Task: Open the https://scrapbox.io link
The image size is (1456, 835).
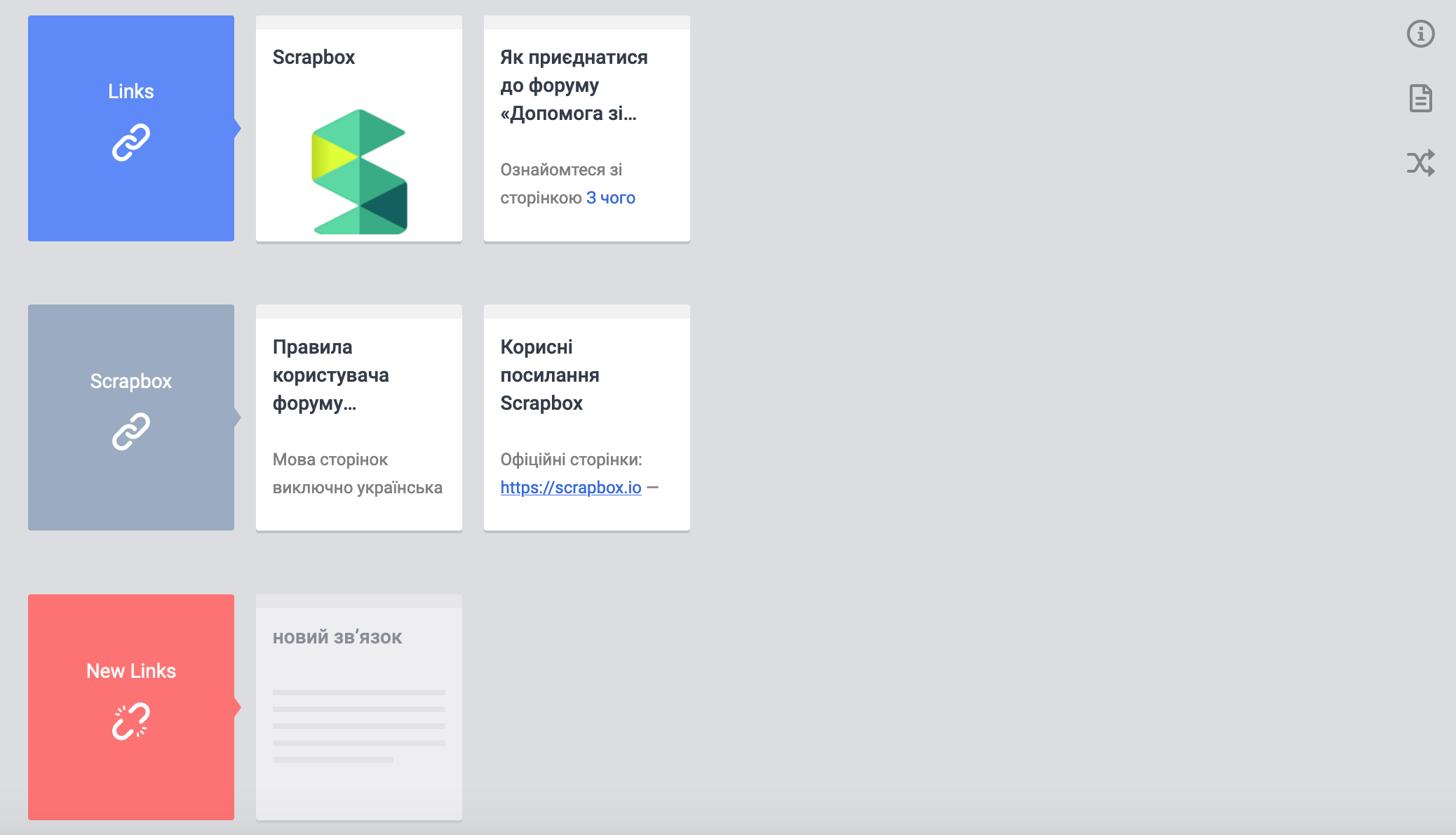Action: coord(570,488)
